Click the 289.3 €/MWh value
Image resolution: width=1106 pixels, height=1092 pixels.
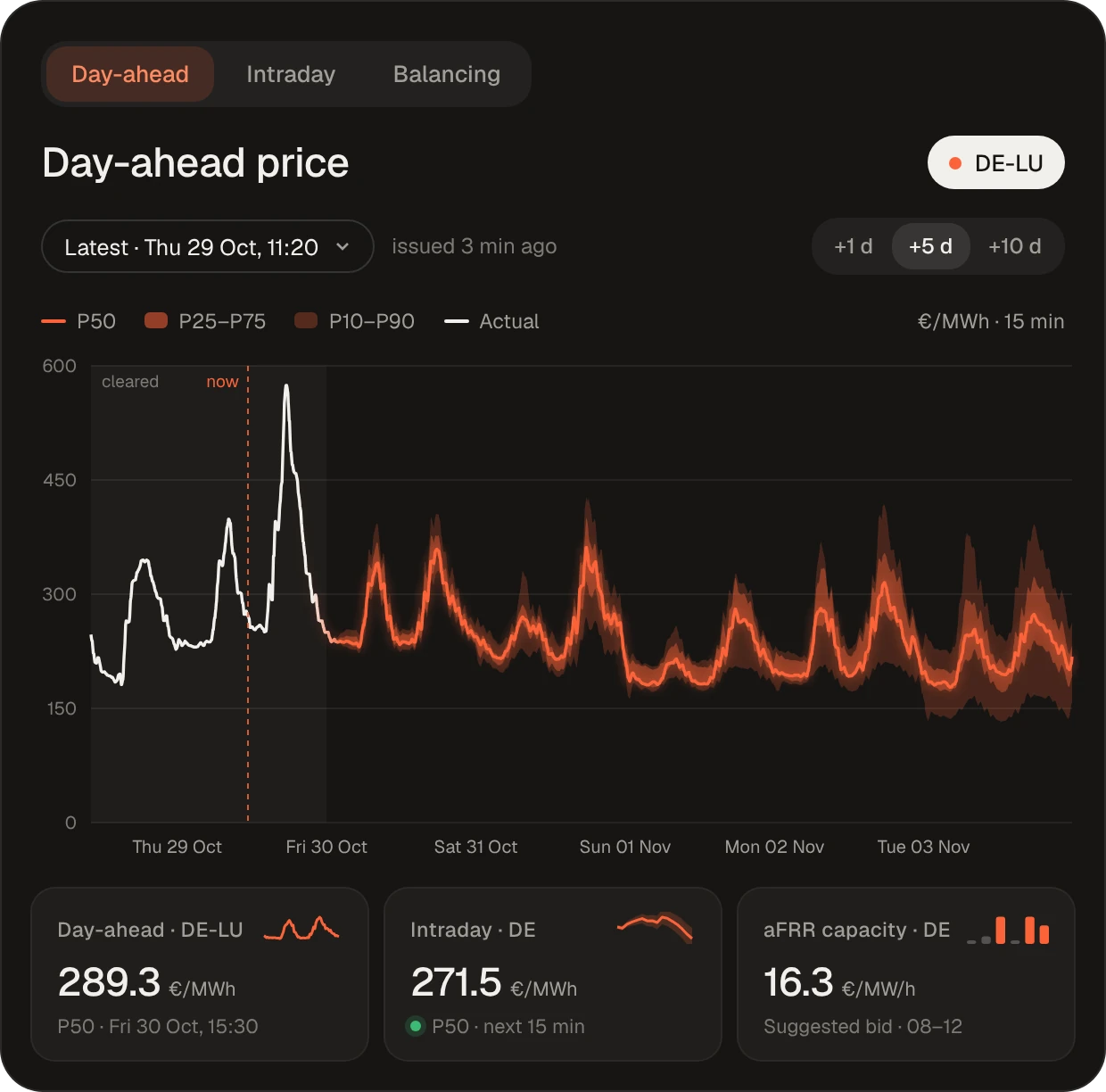[146, 982]
